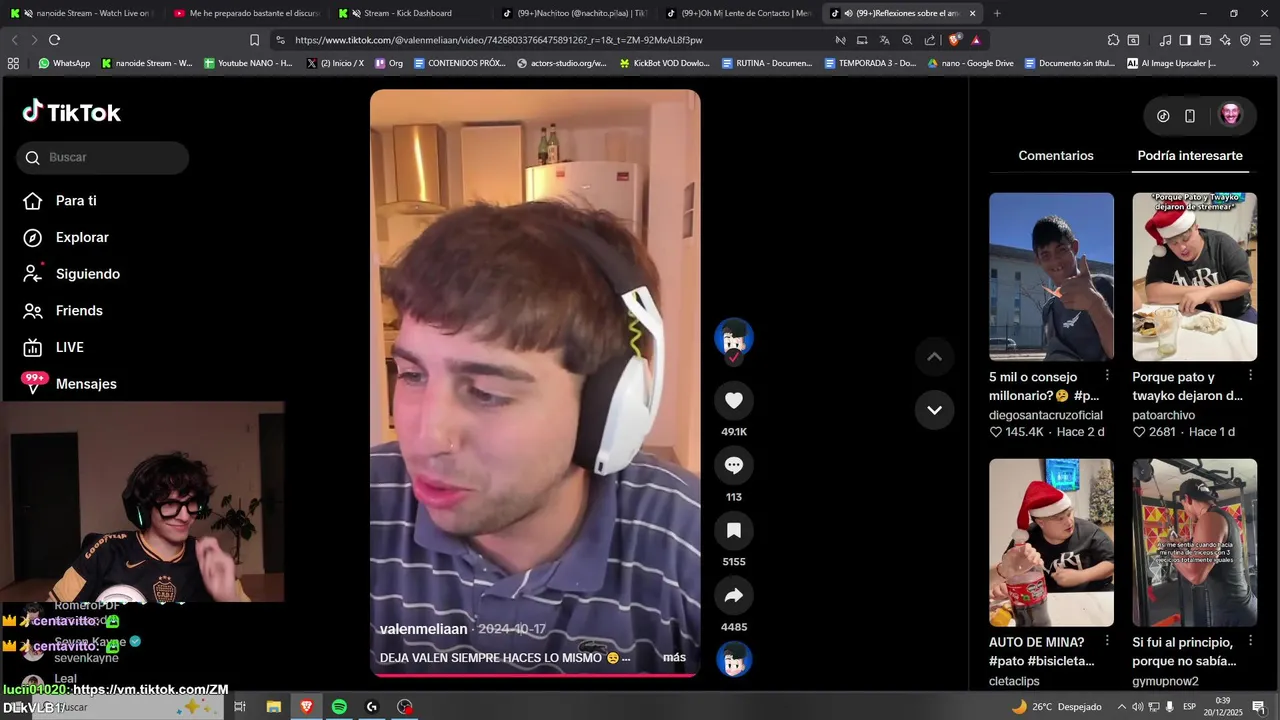Image resolution: width=1280 pixels, height=720 pixels.
Task: Bookmark the video with the save icon
Action: [x=733, y=530]
